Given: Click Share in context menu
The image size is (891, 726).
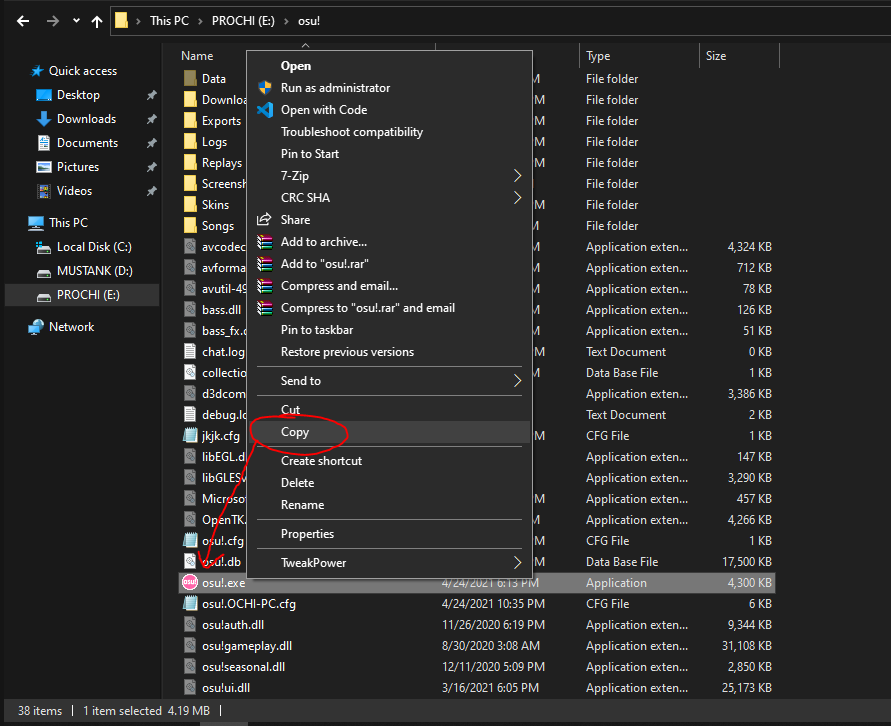Looking at the screenshot, I should 389,220.
